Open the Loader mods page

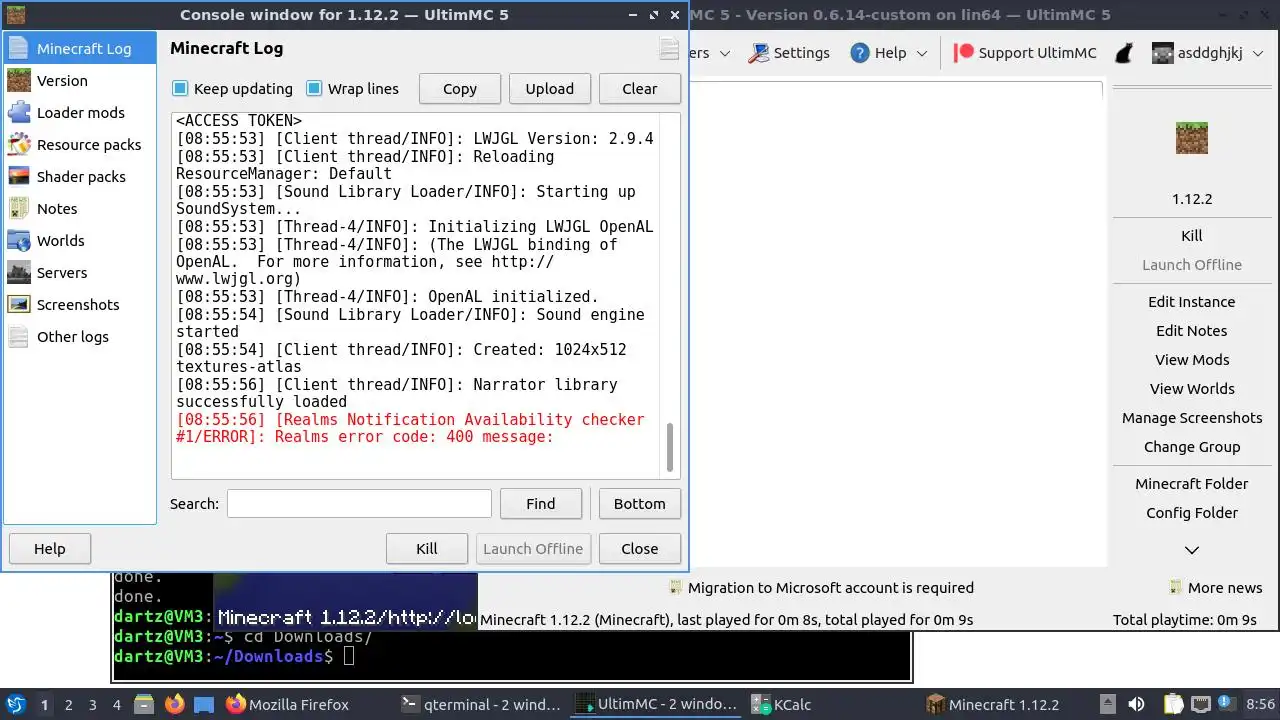click(x=80, y=112)
